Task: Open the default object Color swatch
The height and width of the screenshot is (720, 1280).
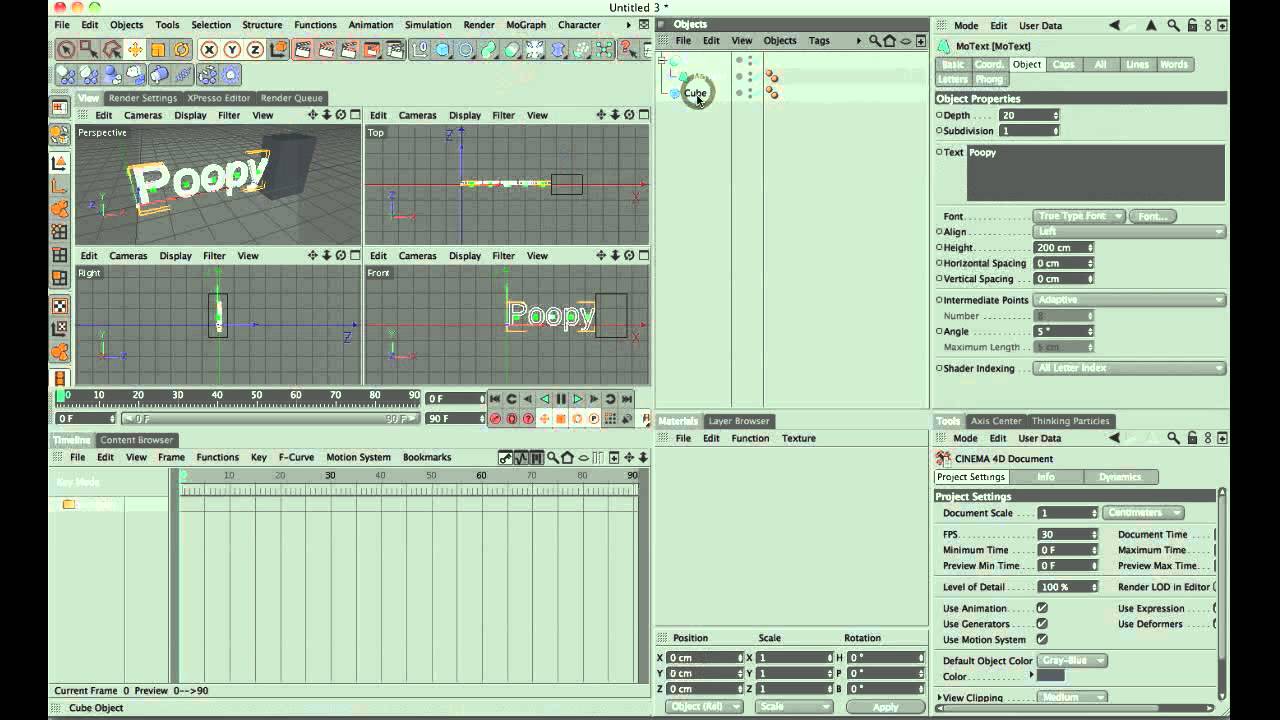Action: 1051,677
